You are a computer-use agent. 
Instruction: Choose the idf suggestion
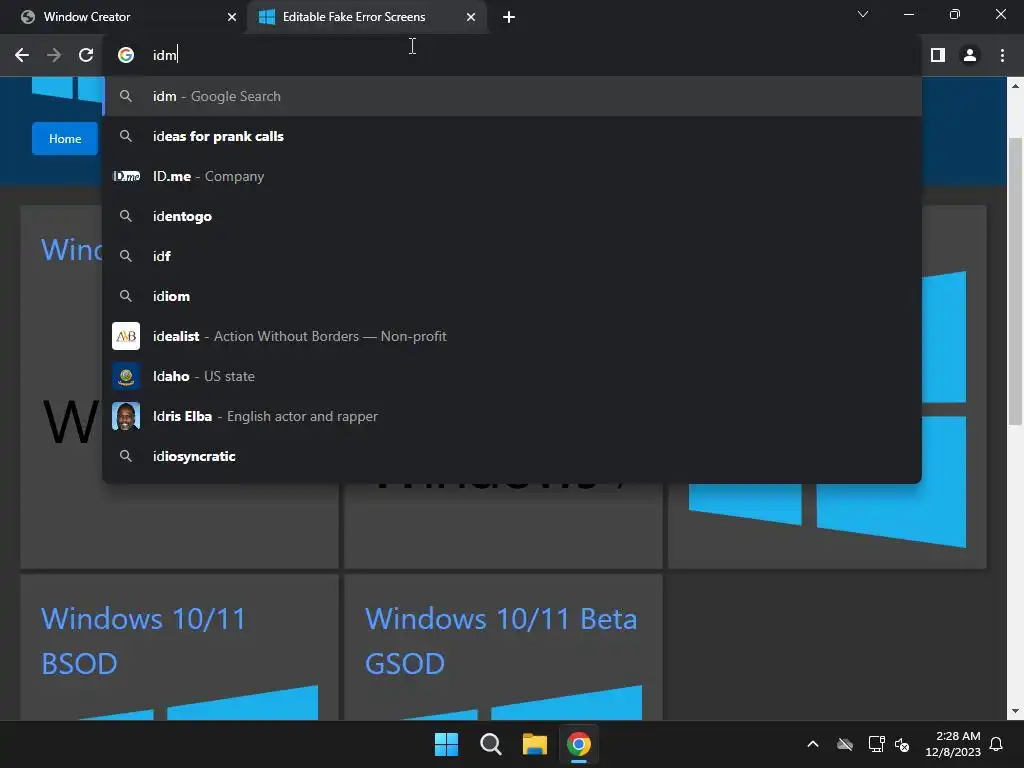(512, 256)
